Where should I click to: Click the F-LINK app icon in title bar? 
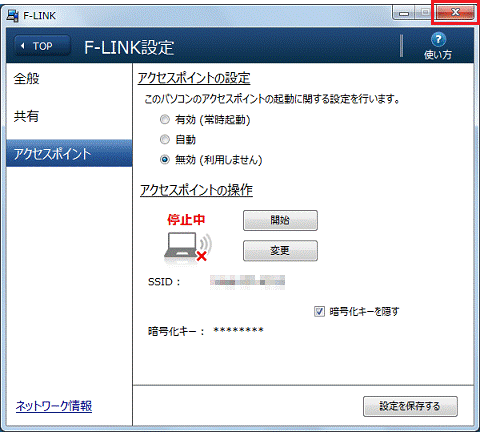pyautogui.click(x=13, y=16)
